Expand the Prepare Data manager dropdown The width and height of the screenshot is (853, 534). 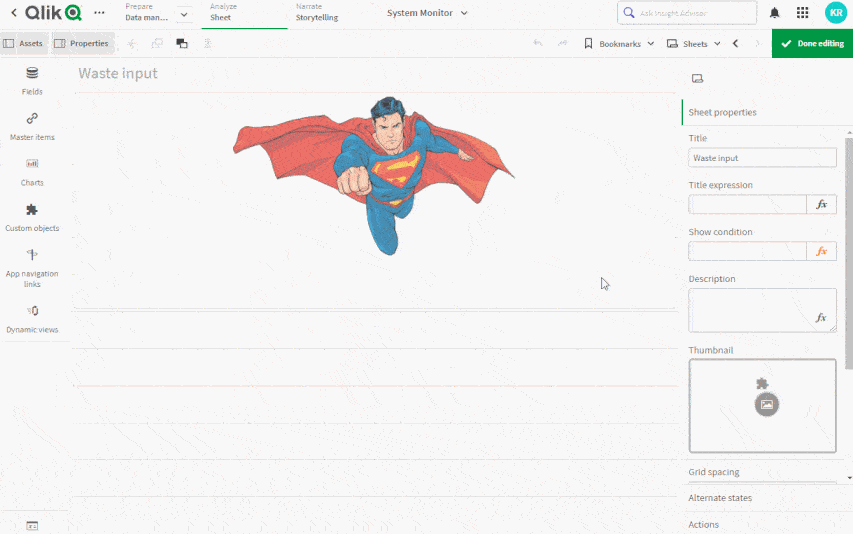tap(184, 15)
